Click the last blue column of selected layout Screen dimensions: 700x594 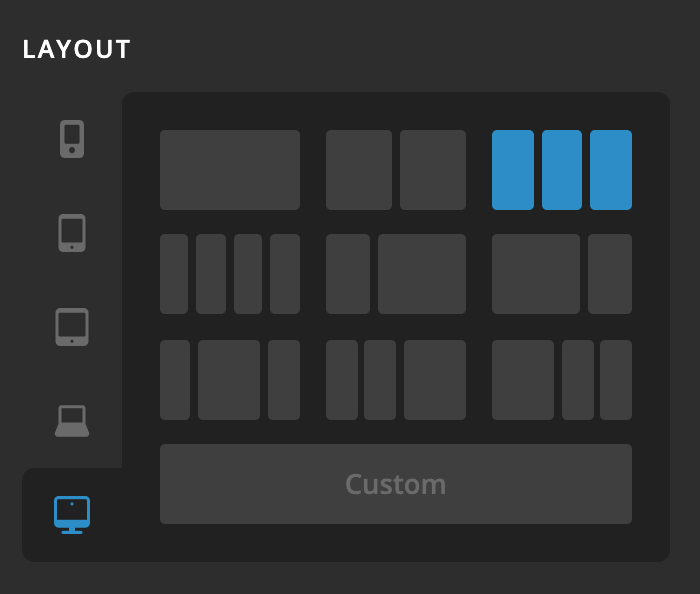click(611, 170)
